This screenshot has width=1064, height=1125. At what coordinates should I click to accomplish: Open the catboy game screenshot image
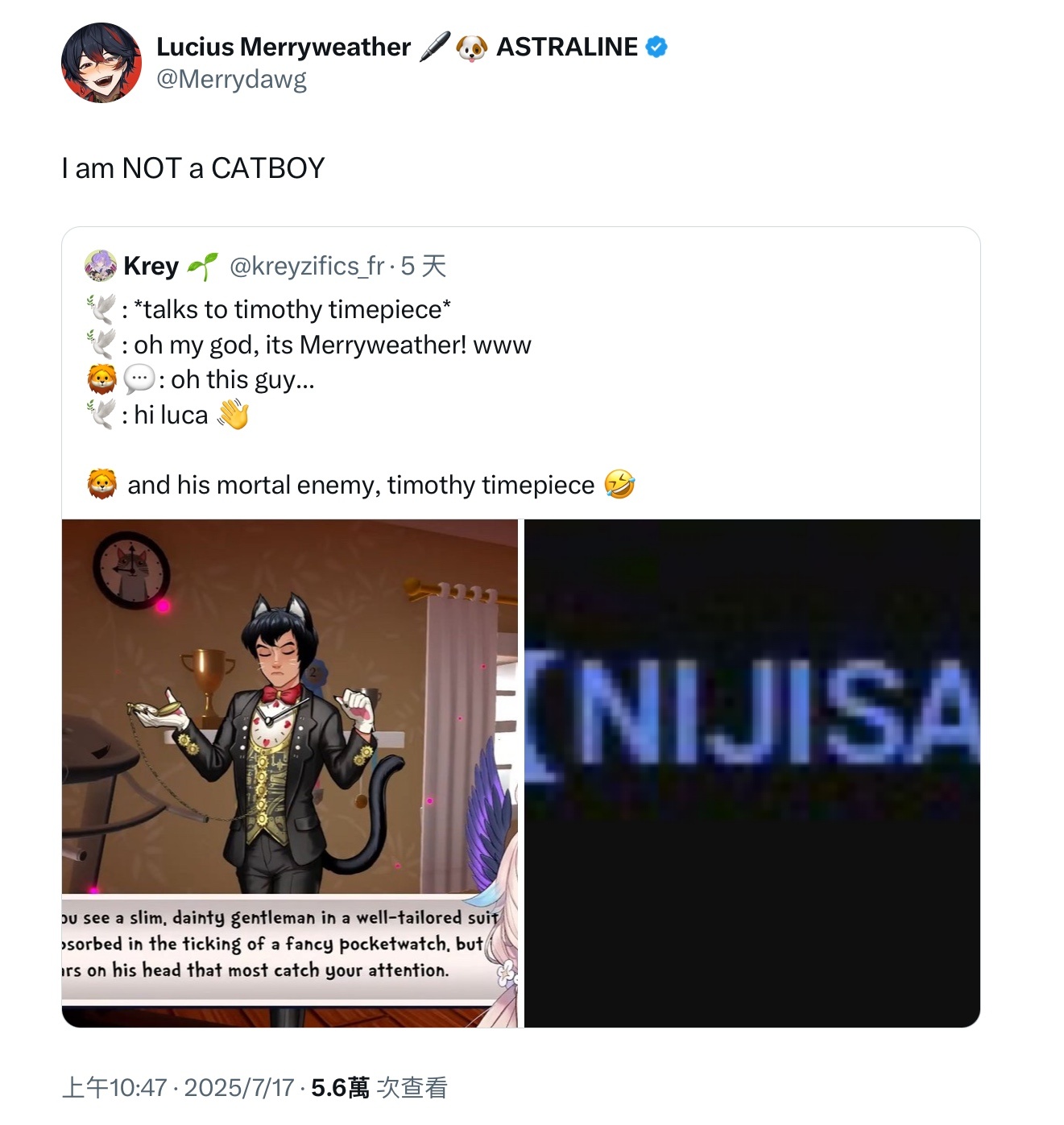290,773
